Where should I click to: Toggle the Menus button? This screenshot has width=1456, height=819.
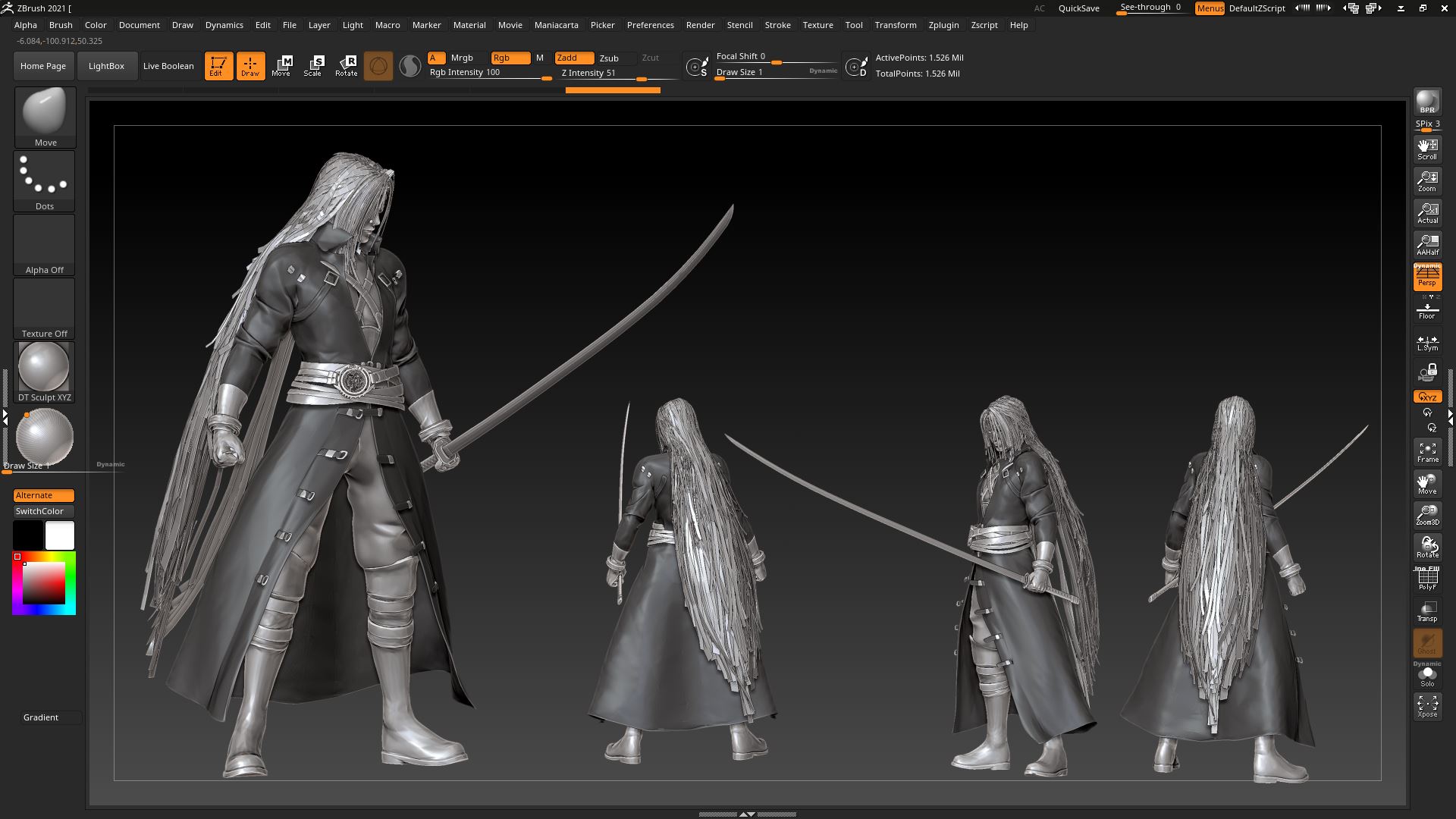[1210, 8]
